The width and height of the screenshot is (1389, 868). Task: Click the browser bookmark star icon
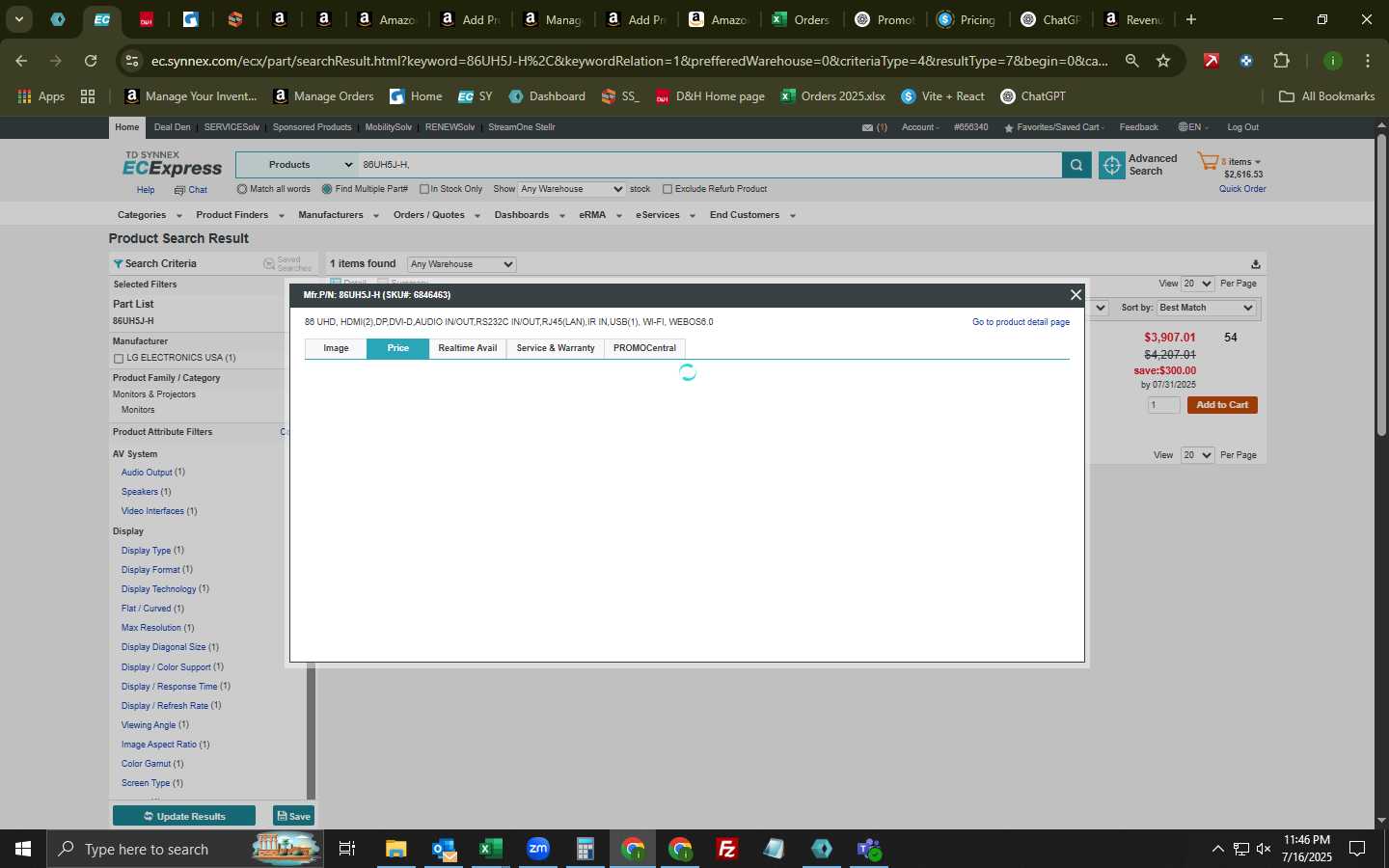pos(1163,61)
